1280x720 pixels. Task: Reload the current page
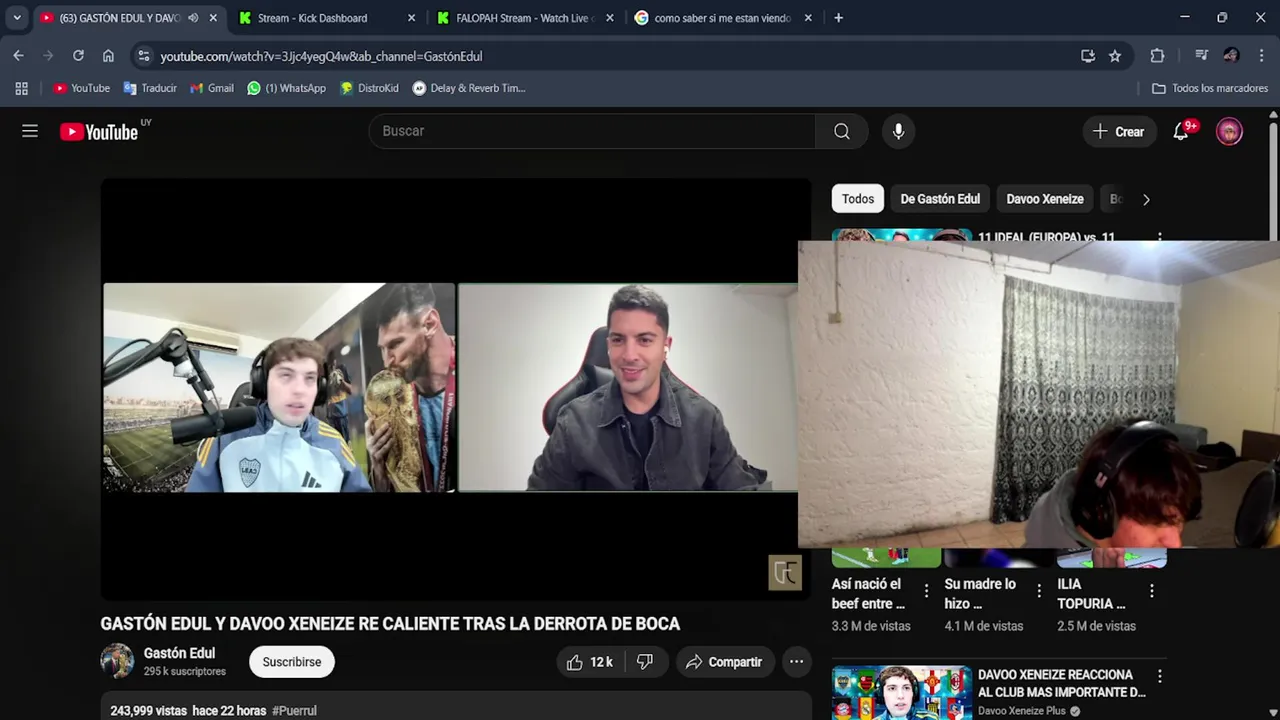(x=78, y=56)
